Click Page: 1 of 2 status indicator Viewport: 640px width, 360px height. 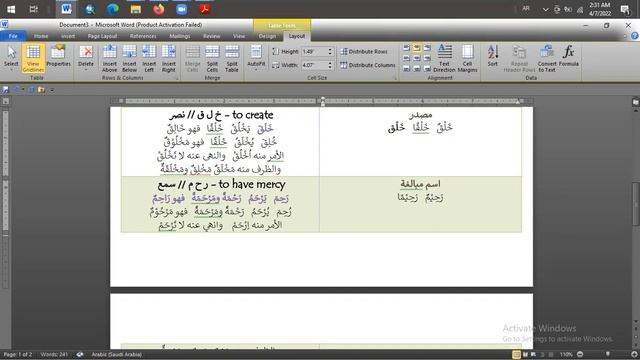pyautogui.click(x=18, y=354)
